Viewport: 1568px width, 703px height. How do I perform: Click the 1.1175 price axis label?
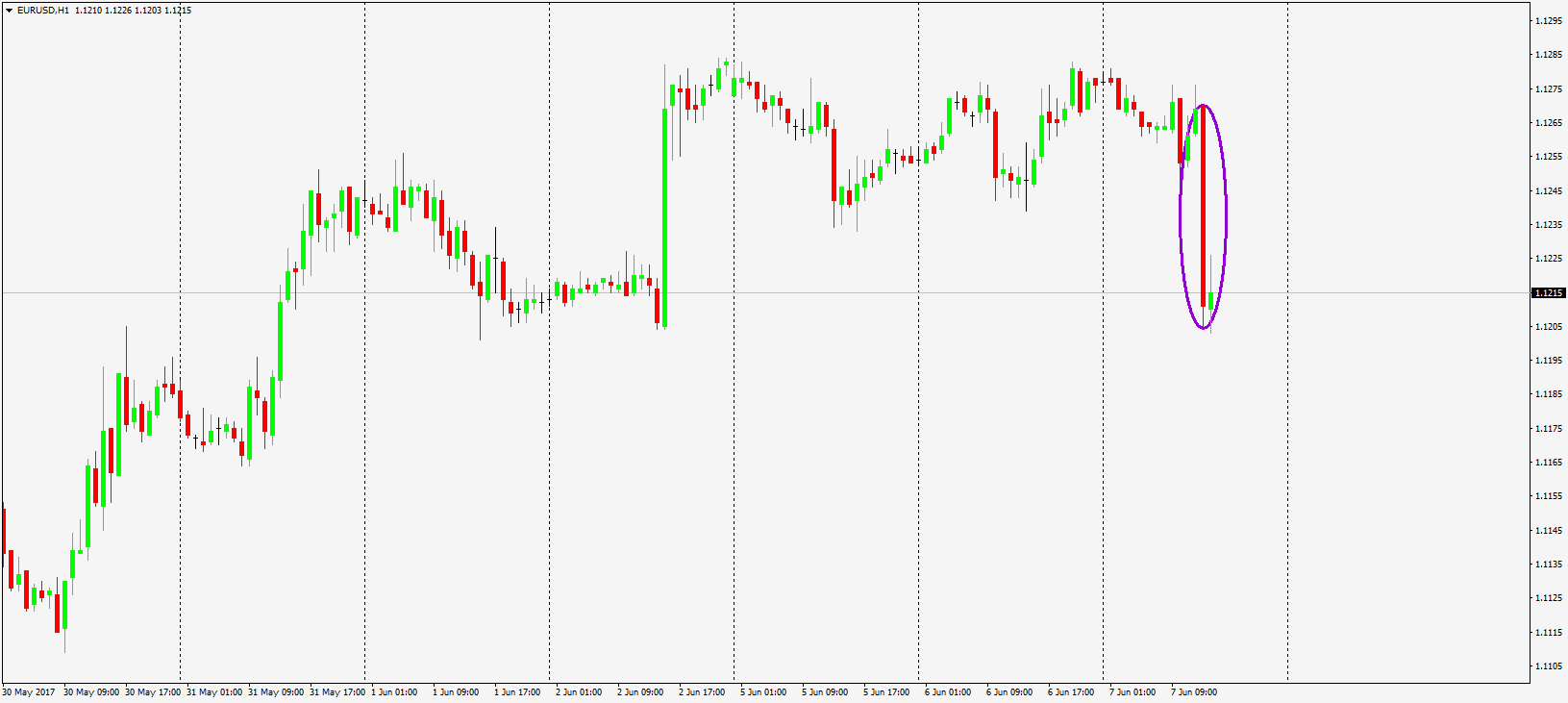pyautogui.click(x=1549, y=429)
